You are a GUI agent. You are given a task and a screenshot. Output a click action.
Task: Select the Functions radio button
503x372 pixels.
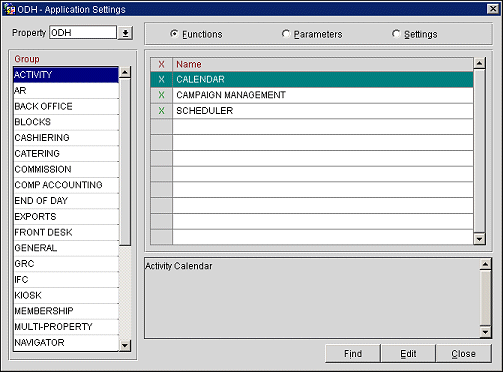tap(174, 34)
